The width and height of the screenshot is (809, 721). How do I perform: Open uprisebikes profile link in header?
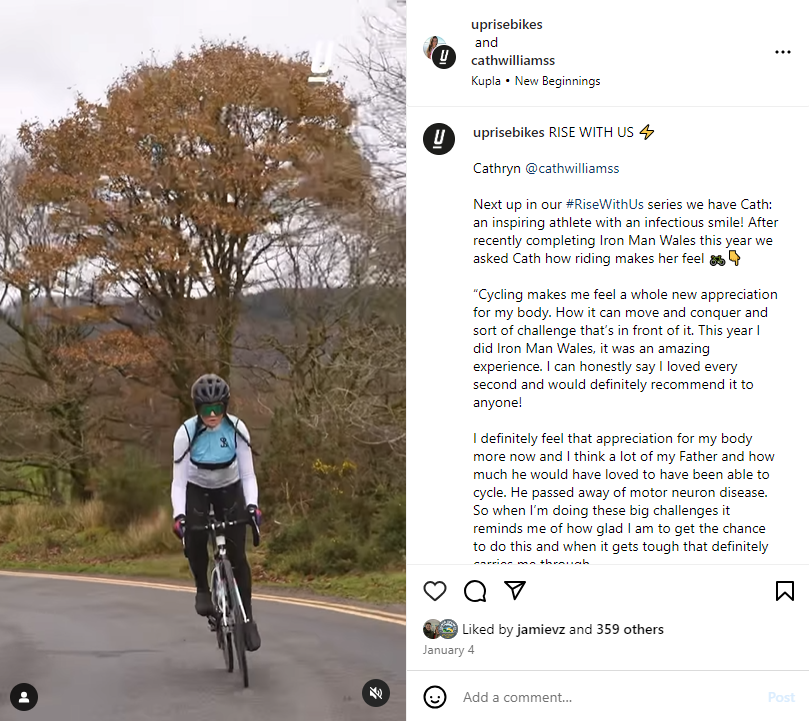[507, 24]
